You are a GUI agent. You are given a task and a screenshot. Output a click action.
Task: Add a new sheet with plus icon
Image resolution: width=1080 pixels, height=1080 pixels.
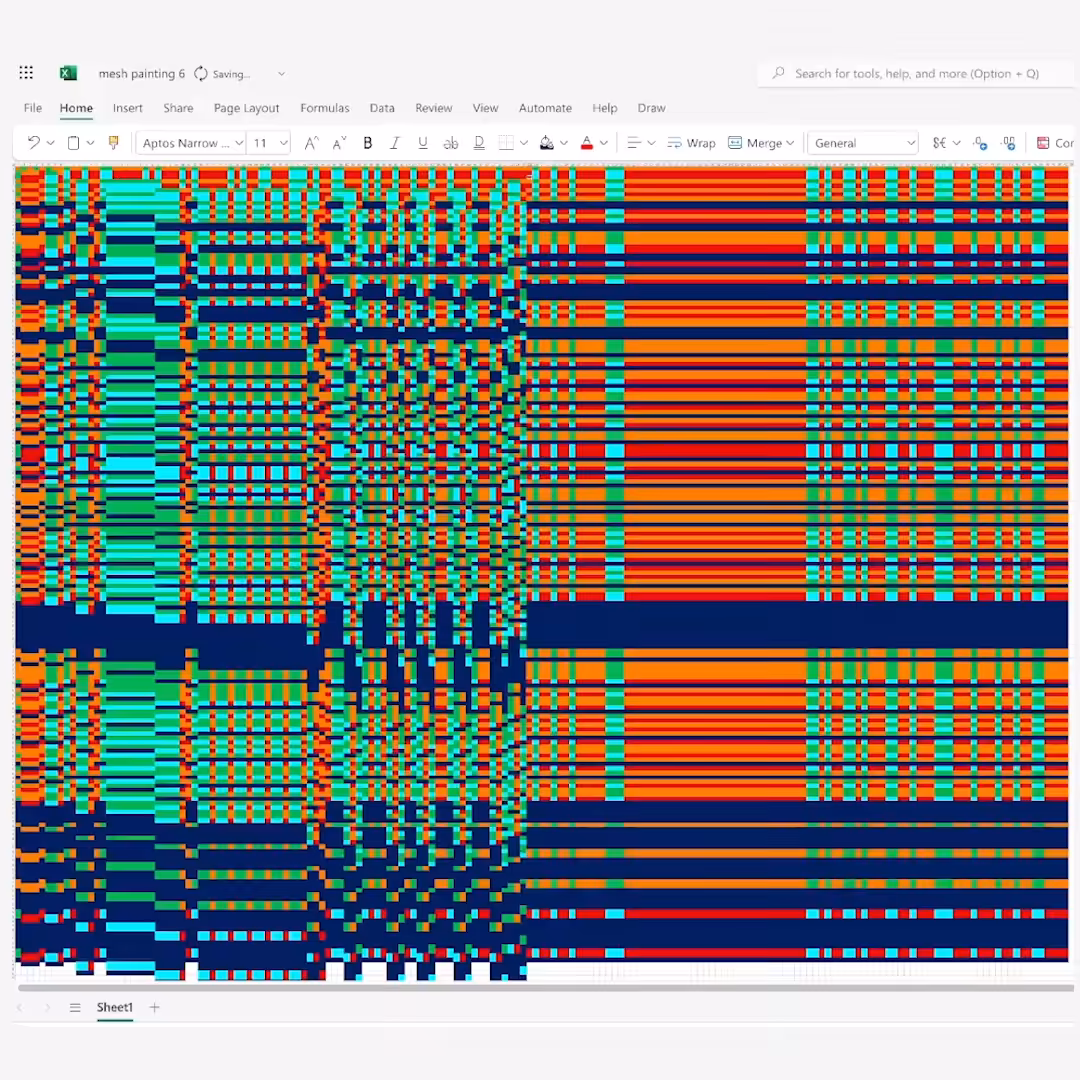pos(154,1008)
